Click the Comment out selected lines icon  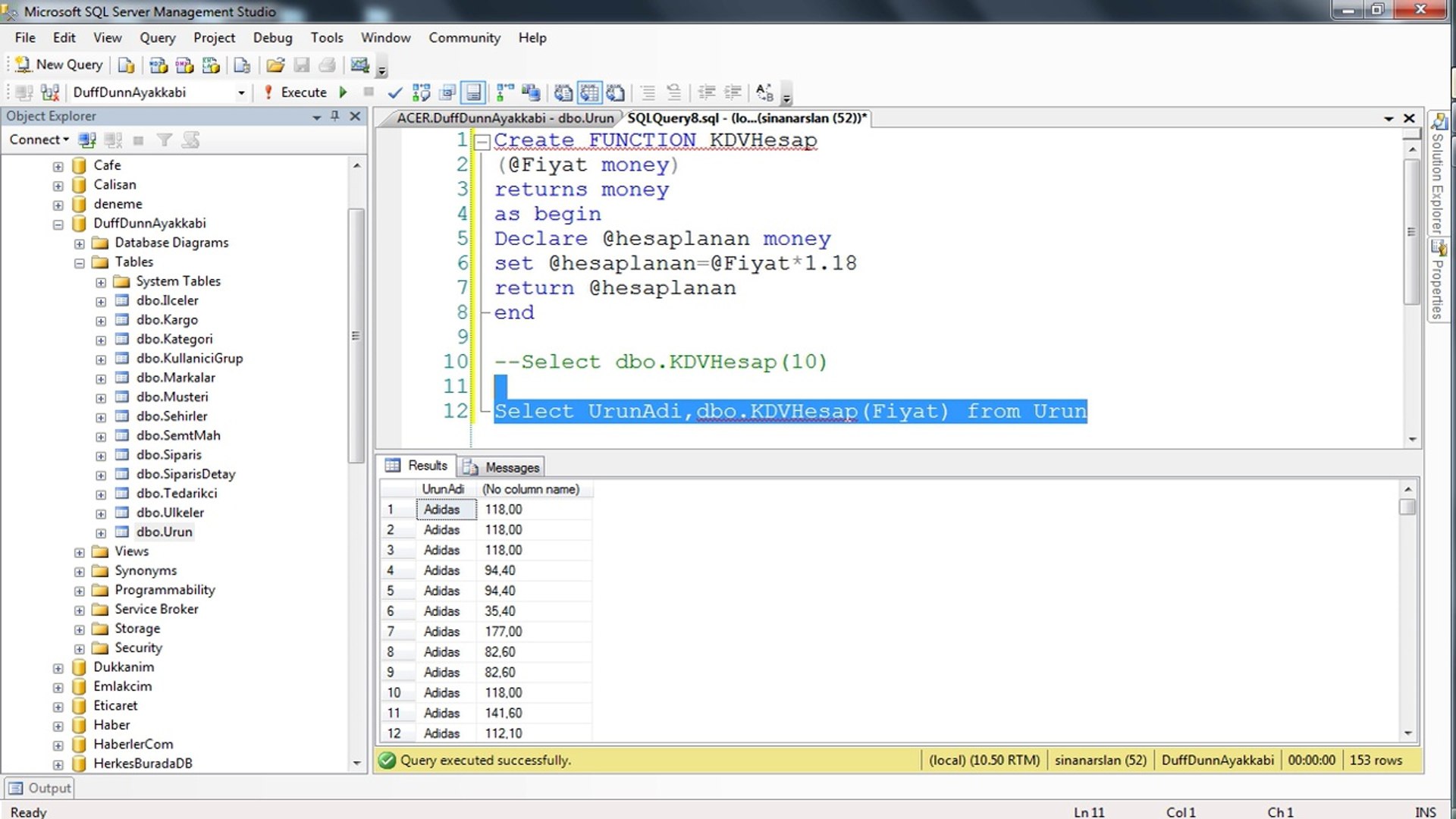click(x=648, y=93)
